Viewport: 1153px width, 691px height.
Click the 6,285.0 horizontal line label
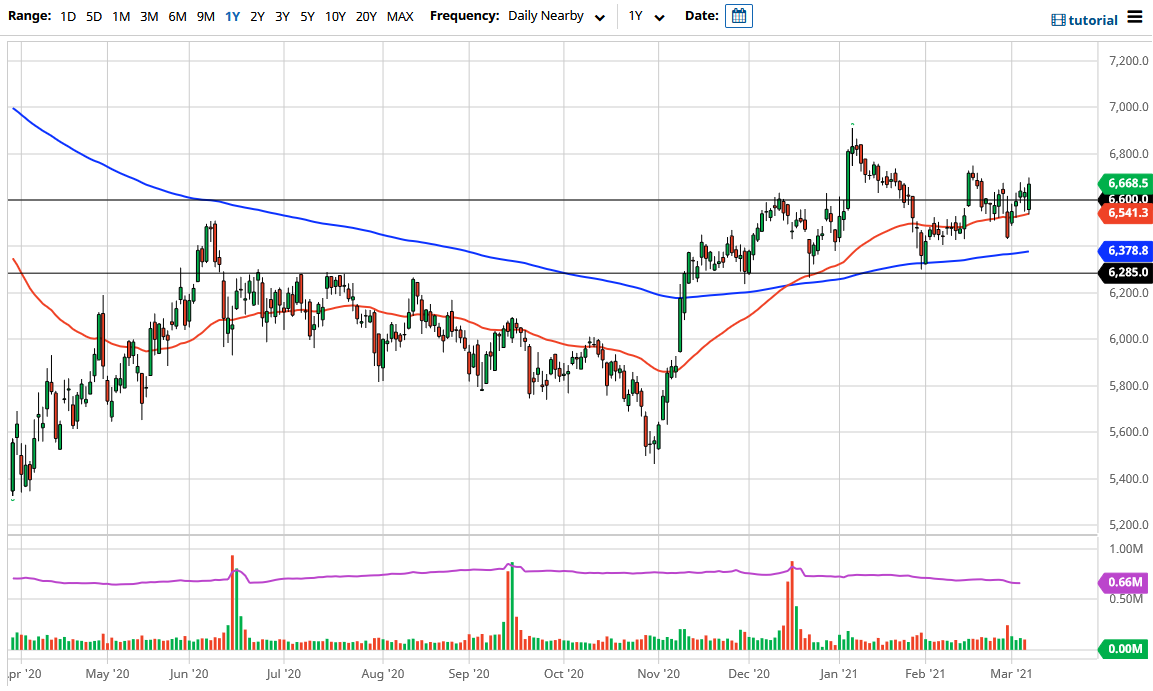click(1124, 273)
